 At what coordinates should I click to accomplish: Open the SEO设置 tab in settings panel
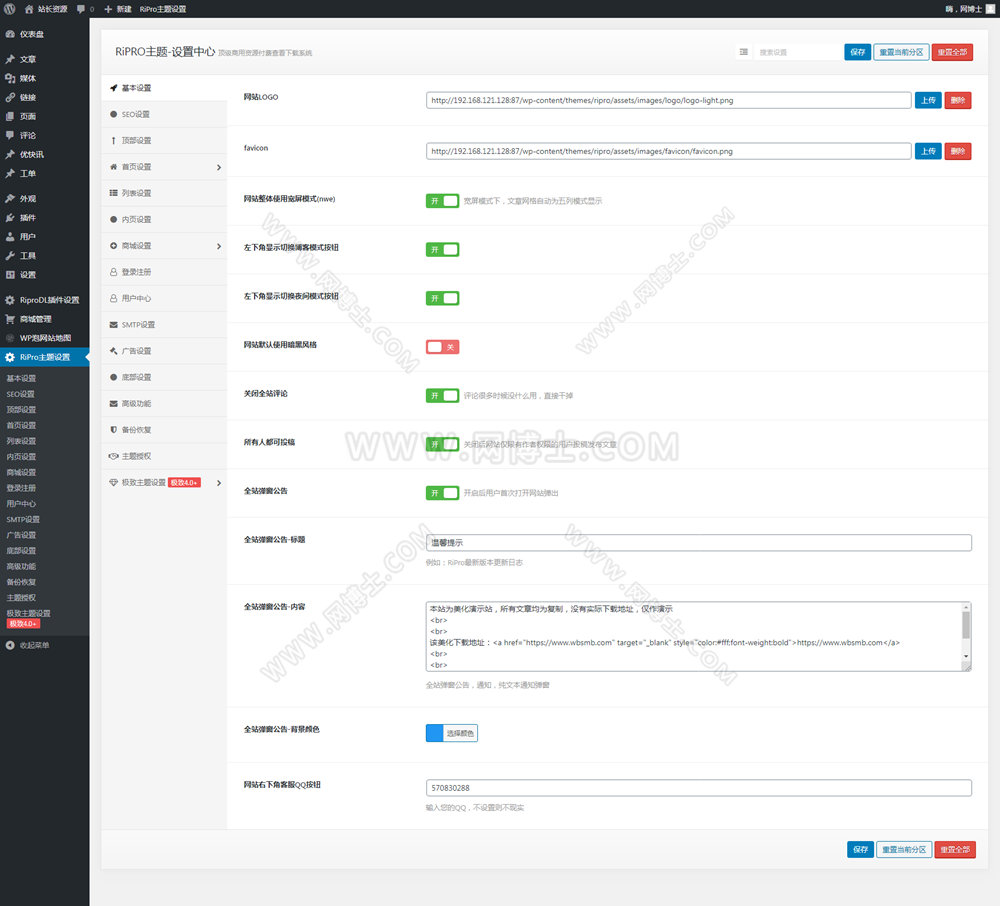[164, 114]
